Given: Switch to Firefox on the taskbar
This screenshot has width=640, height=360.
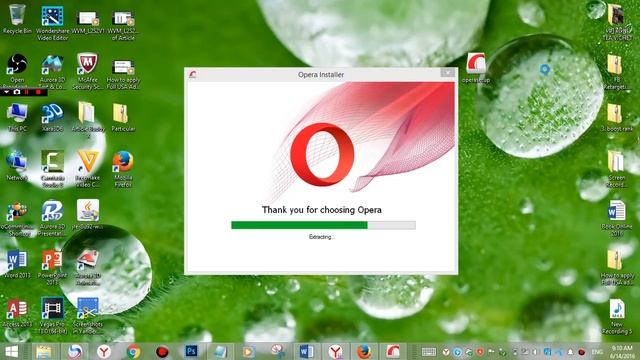Looking at the screenshot, I should [364, 351].
